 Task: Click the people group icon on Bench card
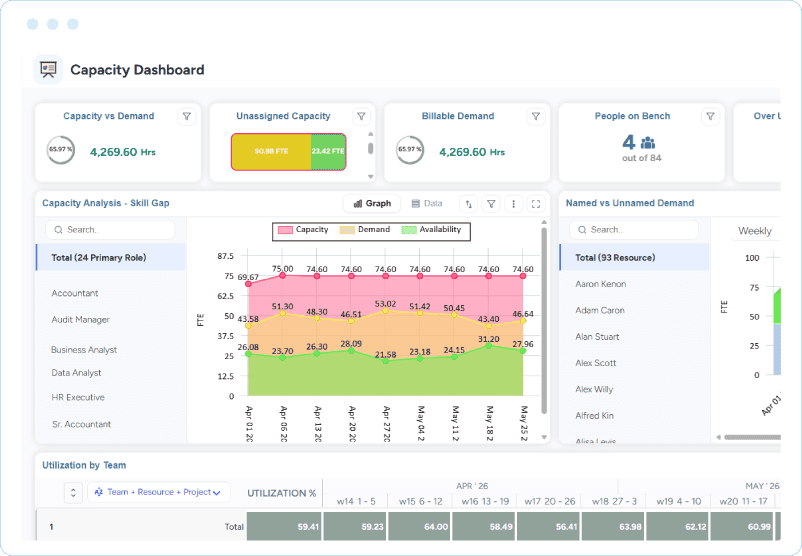click(x=648, y=142)
